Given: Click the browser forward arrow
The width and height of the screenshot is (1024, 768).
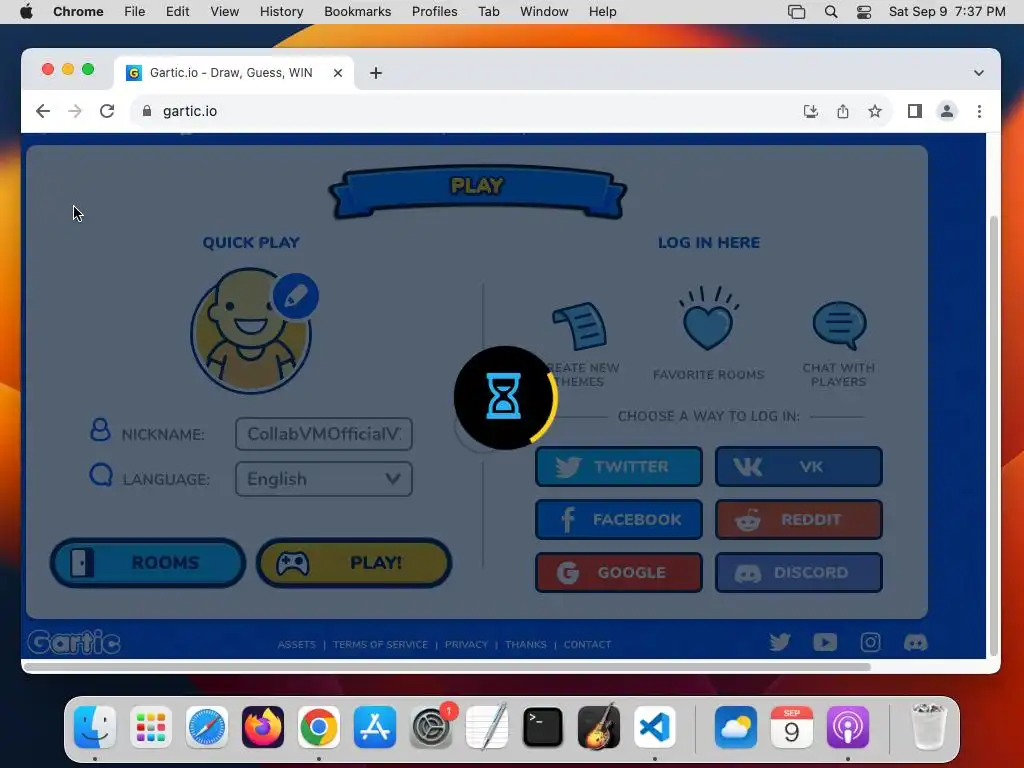Looking at the screenshot, I should click(x=75, y=111).
